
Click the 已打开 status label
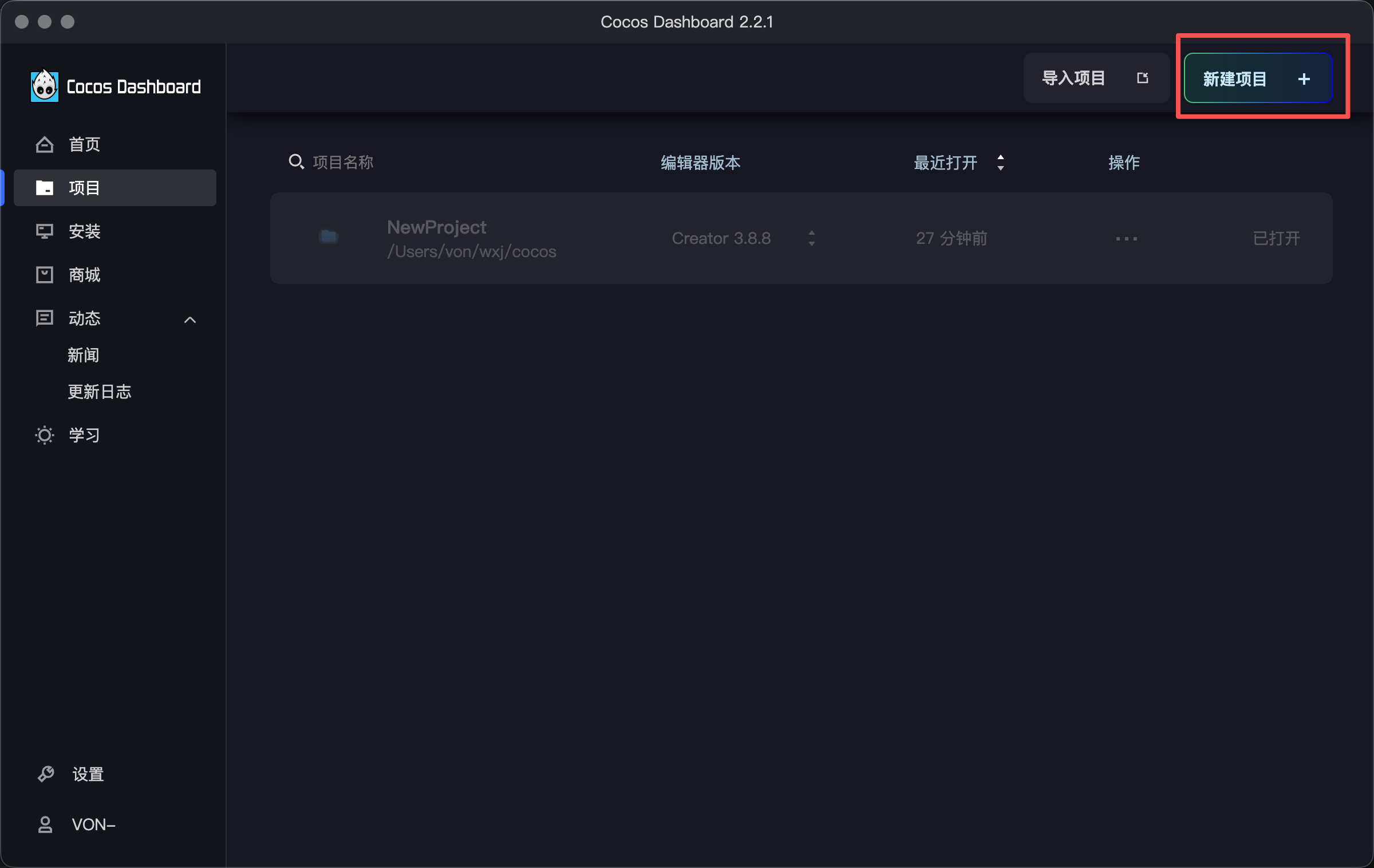[1277, 238]
